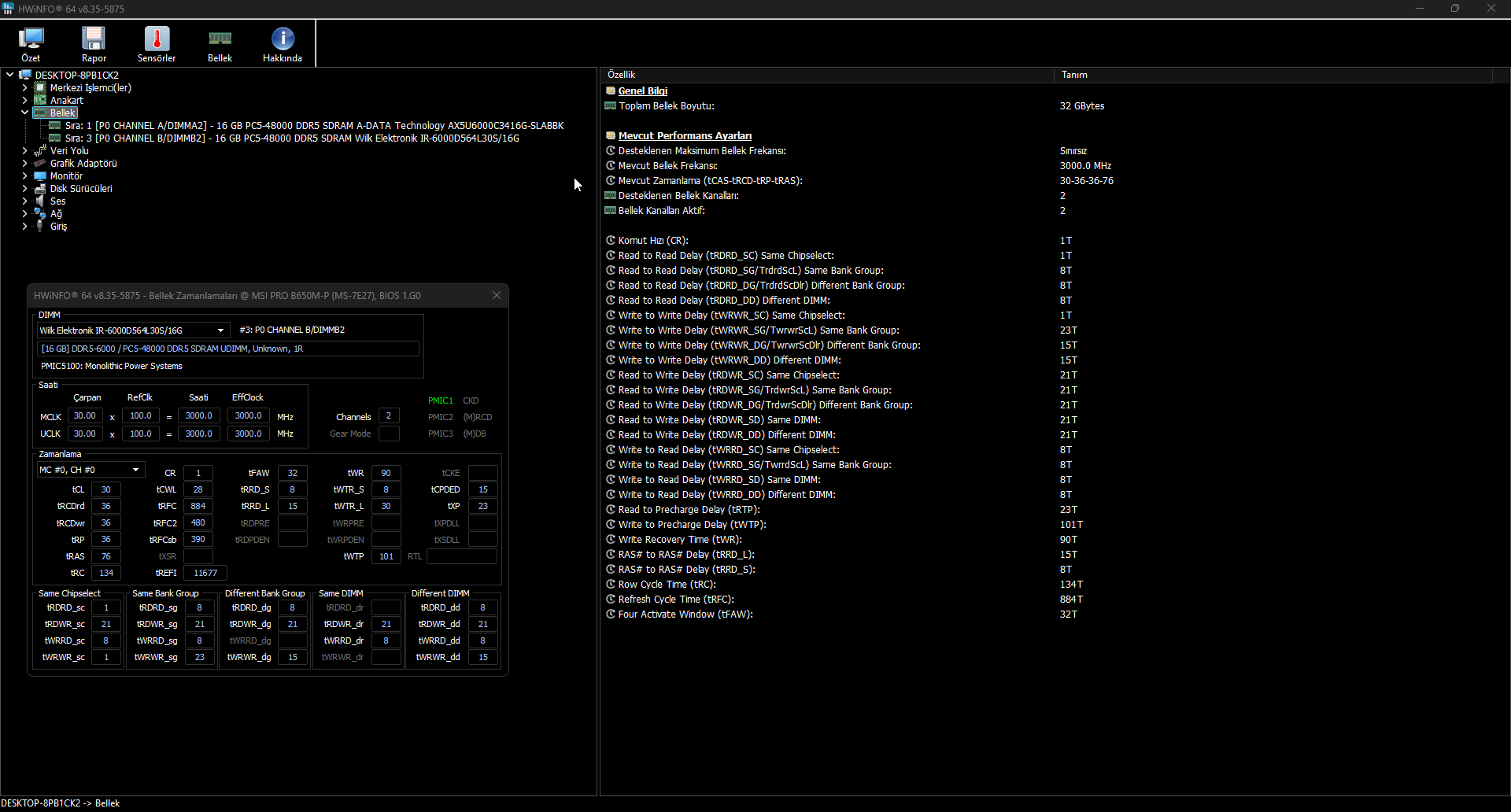1511x812 pixels.
Task: Select the Anakart motherboard tree icon
Action: click(x=40, y=100)
